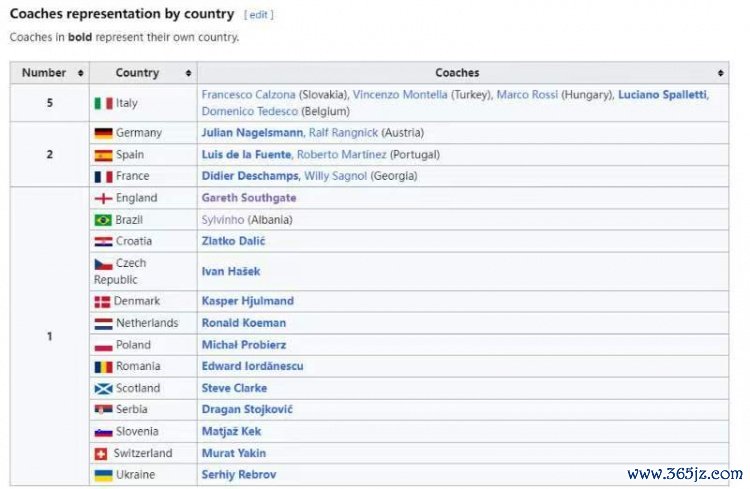Click the edit link beside section heading
The image size is (750, 489).
pos(258,15)
